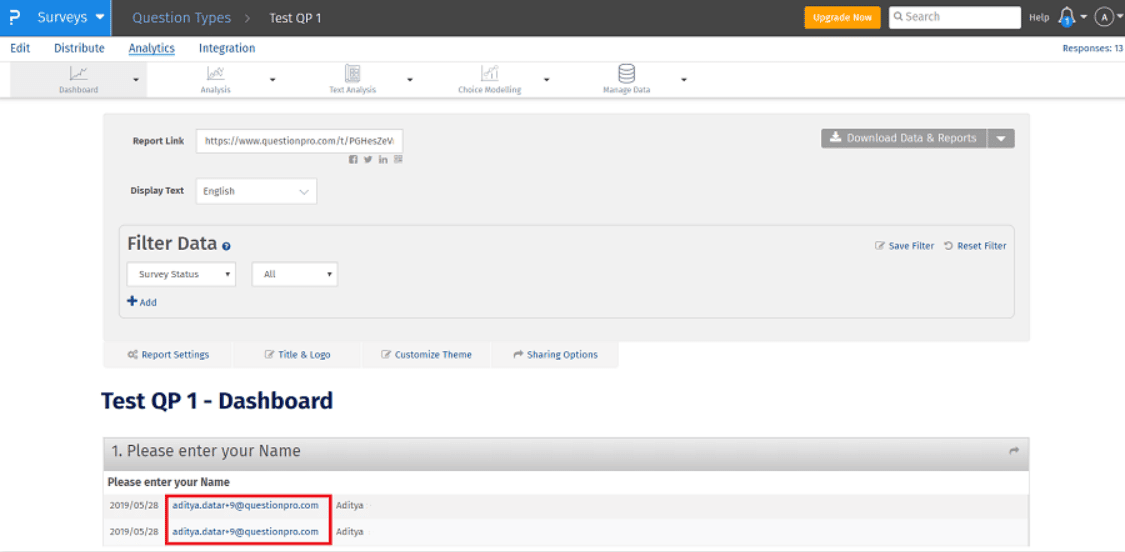1125x552 pixels.
Task: Open the Choice Modelling icon
Action: [x=489, y=72]
